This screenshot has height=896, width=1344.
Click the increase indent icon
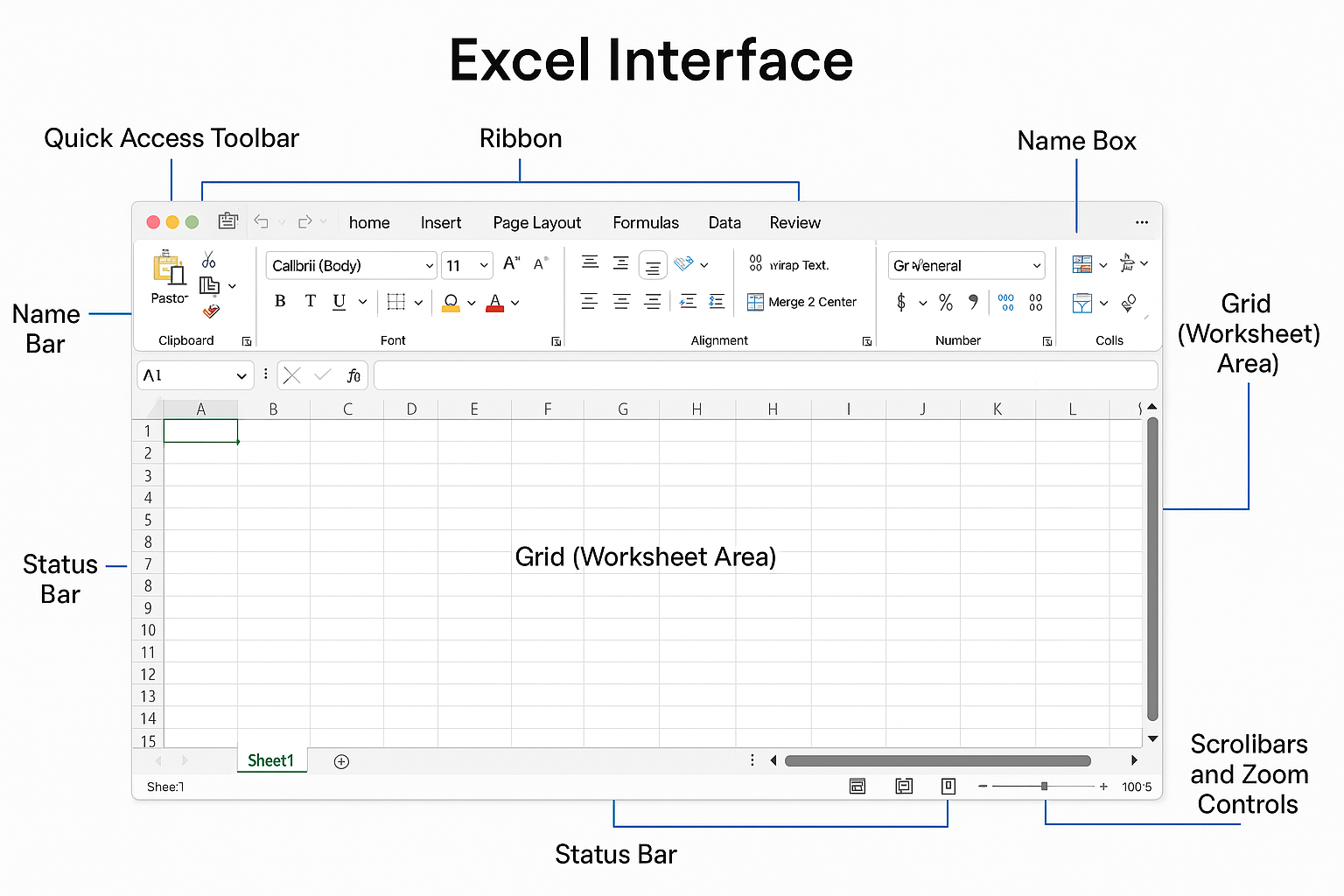[x=717, y=302]
